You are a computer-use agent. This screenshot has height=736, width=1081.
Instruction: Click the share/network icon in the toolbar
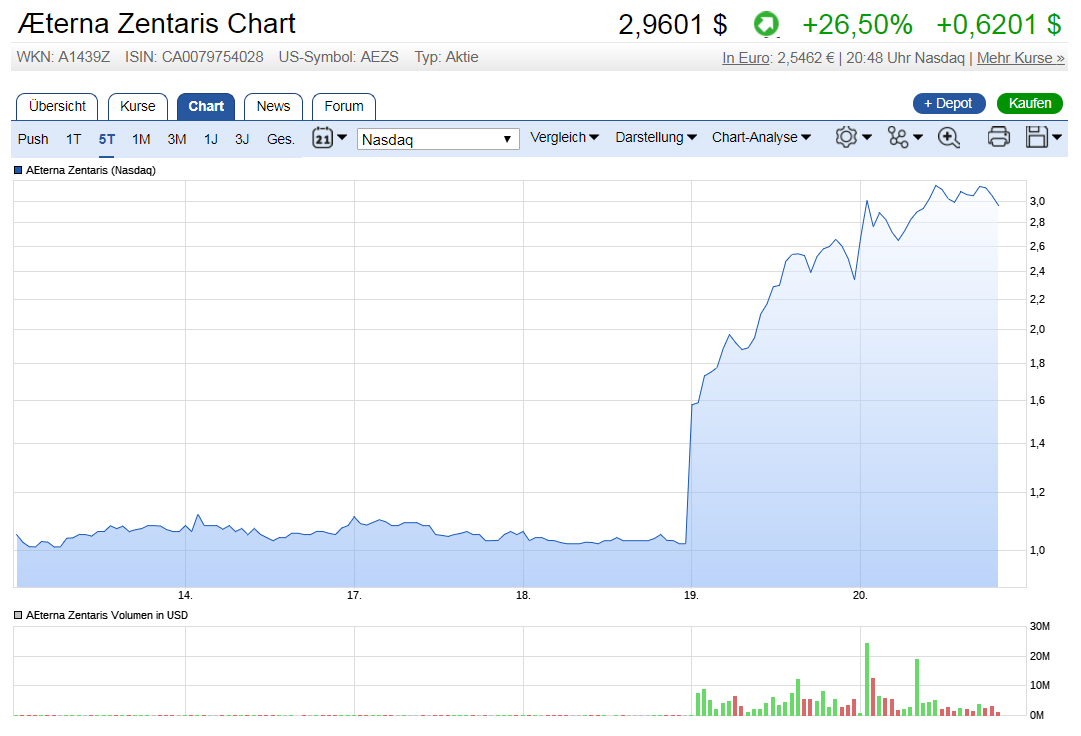click(x=898, y=137)
